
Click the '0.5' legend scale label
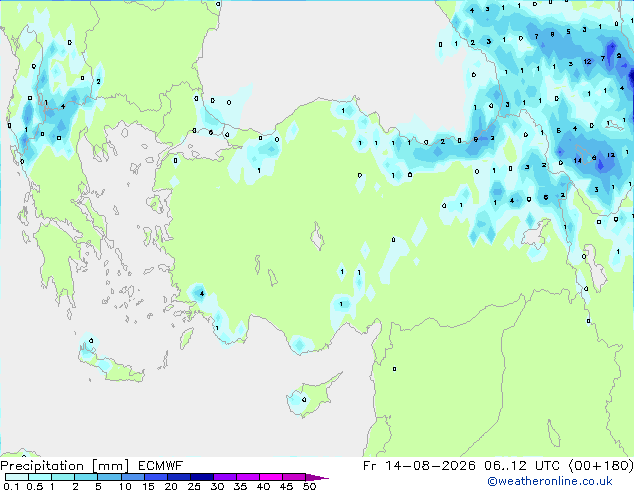(x=35, y=486)
